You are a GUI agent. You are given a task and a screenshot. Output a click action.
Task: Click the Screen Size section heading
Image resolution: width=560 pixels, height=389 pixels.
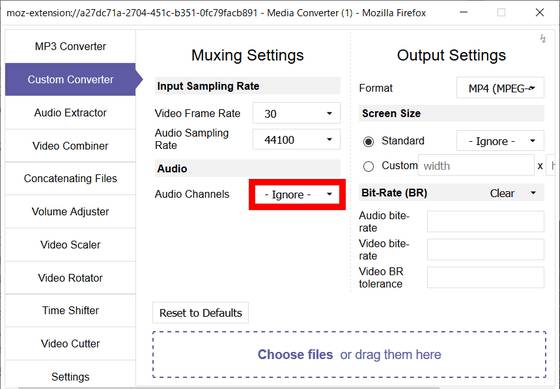coord(391,113)
